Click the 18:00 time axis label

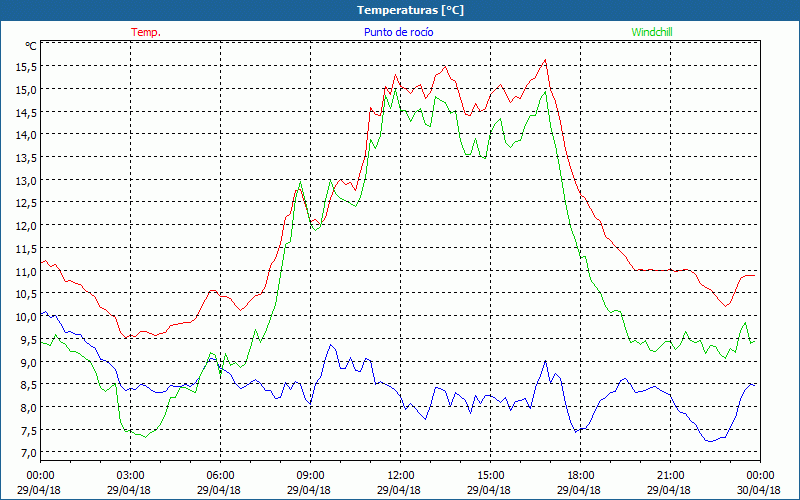(x=581, y=476)
